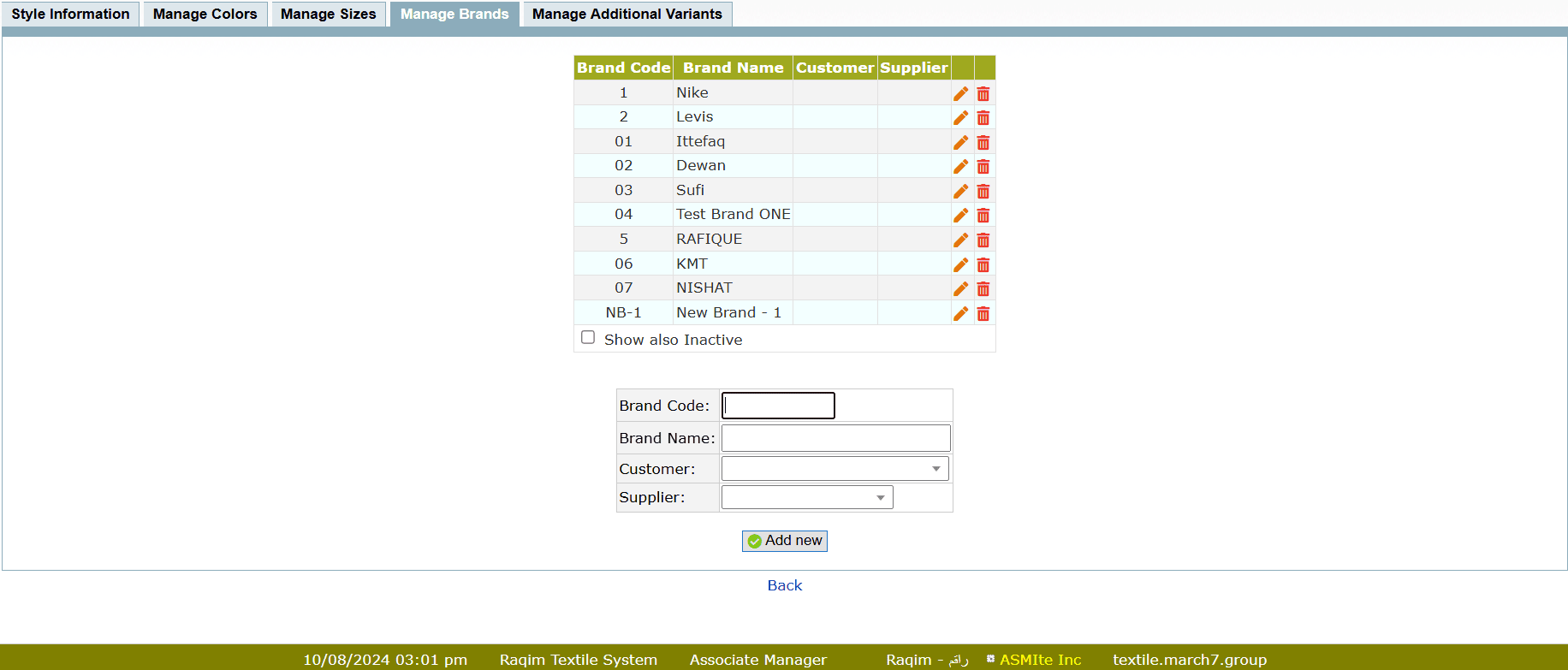Screen dimensions: 1568x670
Task: Click the edit pencil for Nike brand
Action: 960,93
